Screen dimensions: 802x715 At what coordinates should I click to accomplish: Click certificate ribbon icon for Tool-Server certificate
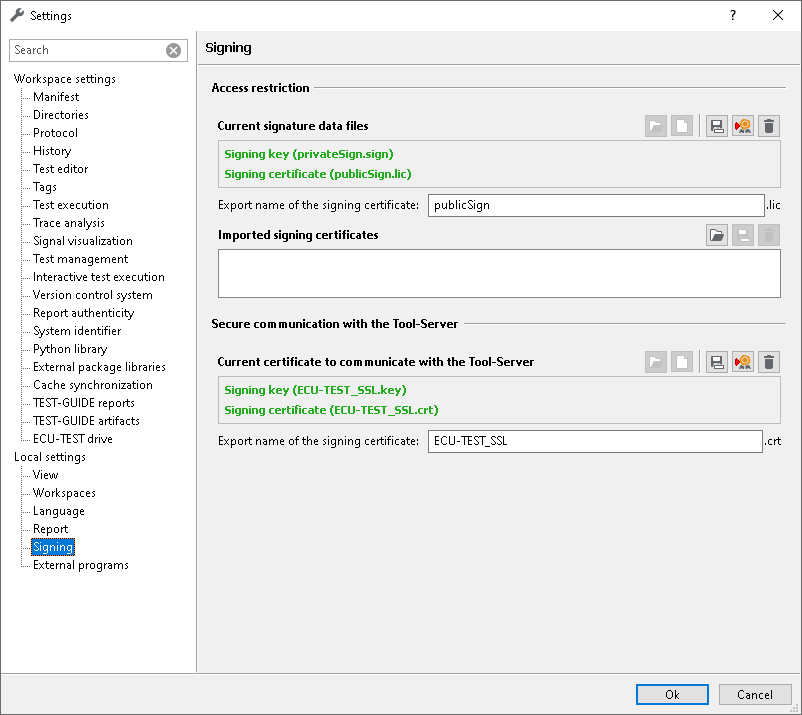point(743,362)
